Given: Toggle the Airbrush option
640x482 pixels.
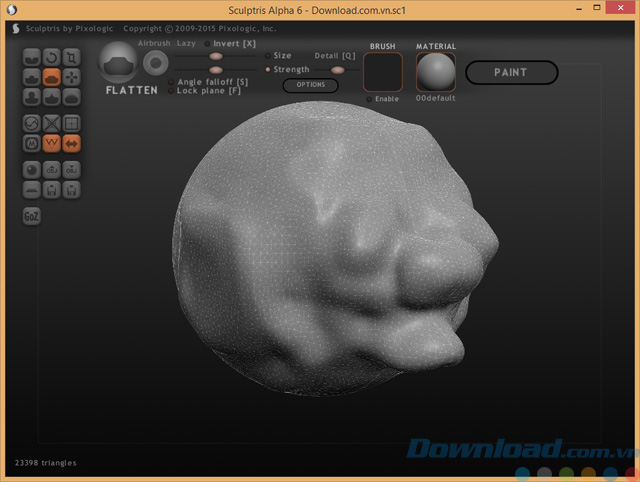Looking at the screenshot, I should [x=154, y=43].
